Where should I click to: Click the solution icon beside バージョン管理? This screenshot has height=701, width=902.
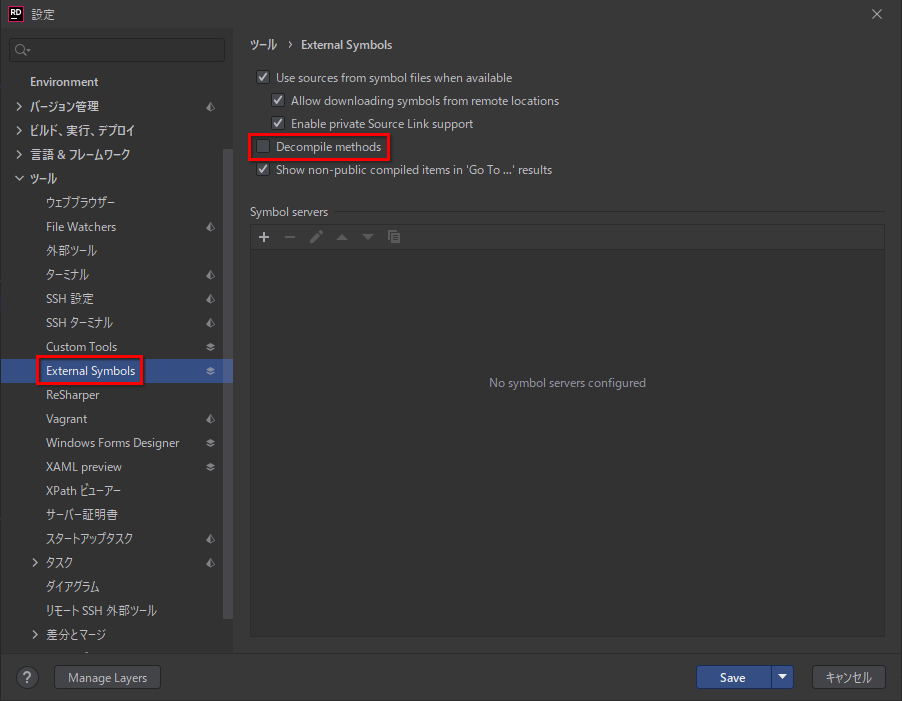(211, 107)
